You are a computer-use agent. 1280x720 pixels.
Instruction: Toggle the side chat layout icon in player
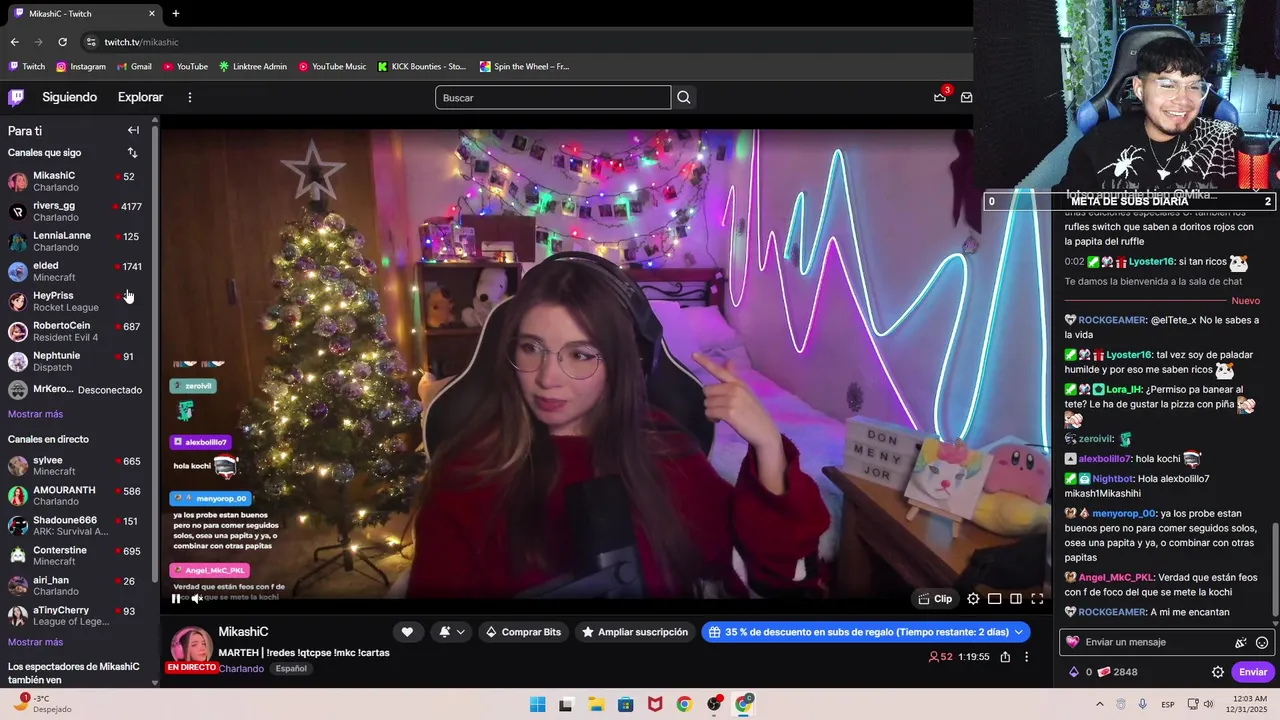click(1016, 599)
